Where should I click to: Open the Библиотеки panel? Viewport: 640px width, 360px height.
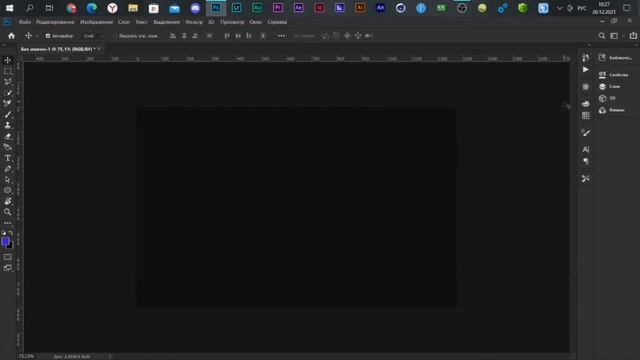pyautogui.click(x=616, y=58)
